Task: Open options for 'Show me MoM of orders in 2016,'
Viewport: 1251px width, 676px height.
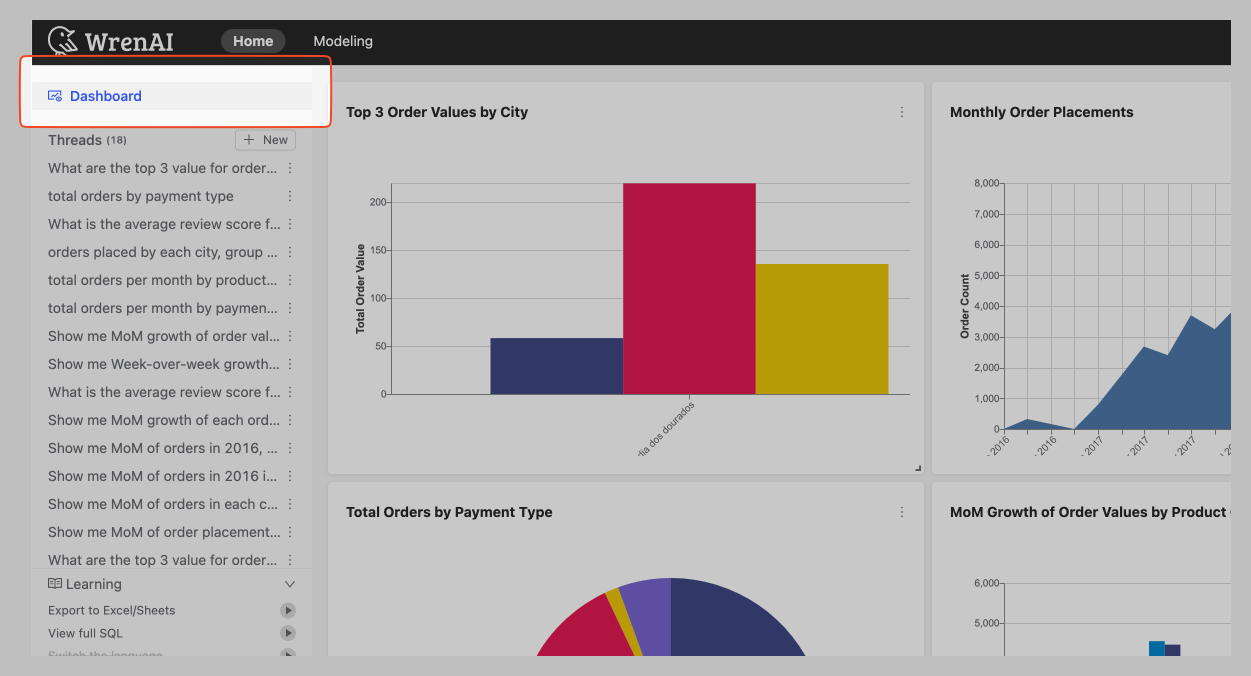Action: pyautogui.click(x=290, y=448)
